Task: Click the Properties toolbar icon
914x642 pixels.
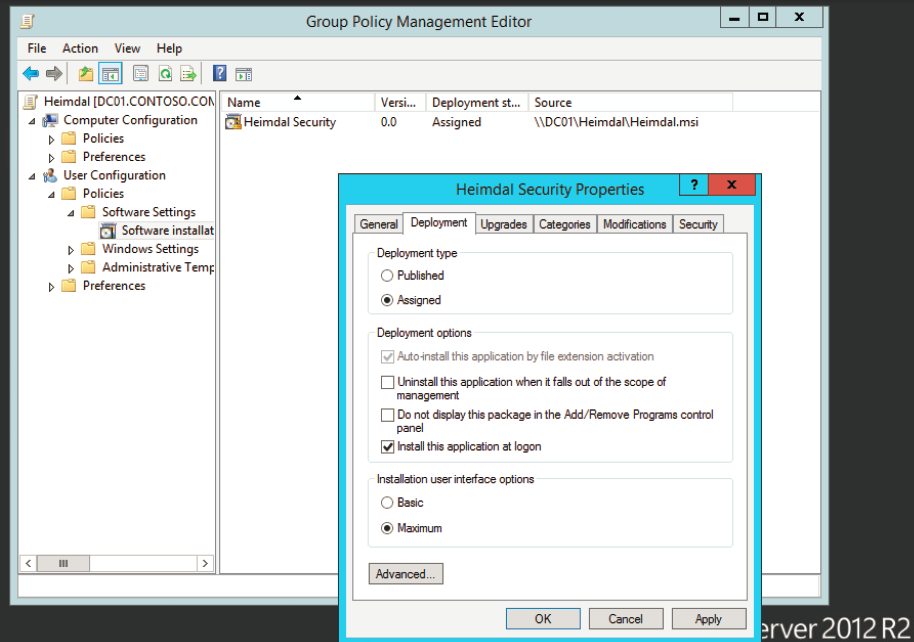Action: click(140, 73)
